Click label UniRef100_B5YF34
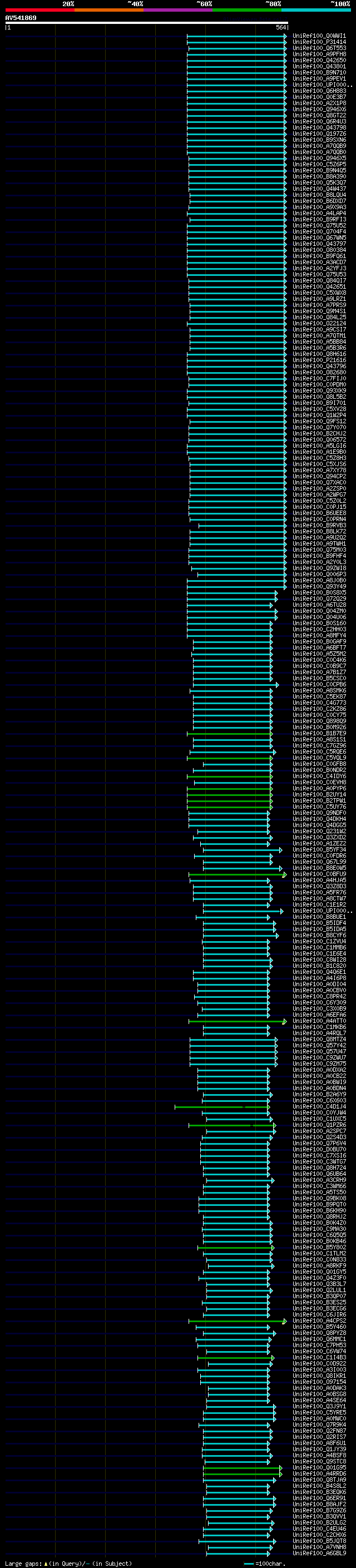Image resolution: width=356 pixels, height=1568 pixels. (319, 850)
